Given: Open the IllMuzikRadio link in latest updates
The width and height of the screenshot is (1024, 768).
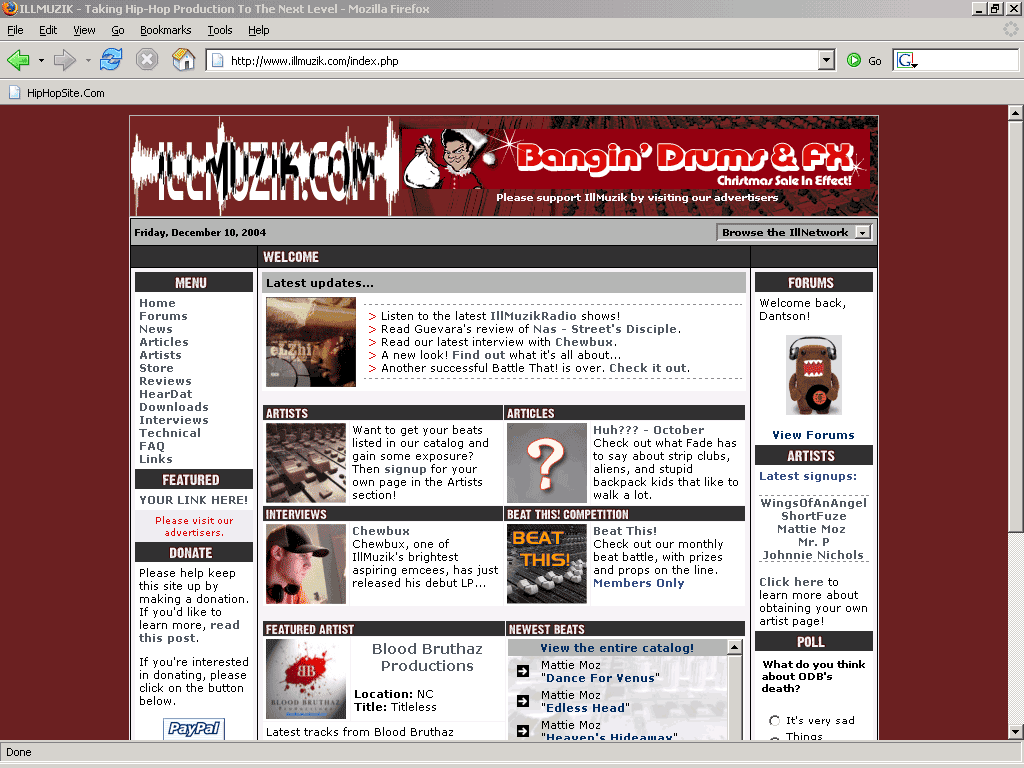Looking at the screenshot, I should (534, 316).
